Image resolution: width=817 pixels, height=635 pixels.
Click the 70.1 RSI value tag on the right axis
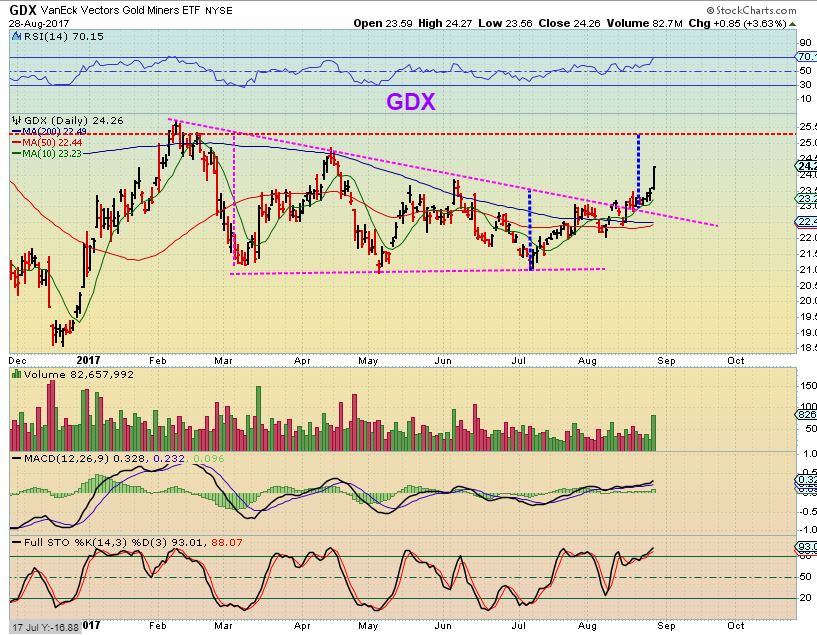click(806, 56)
